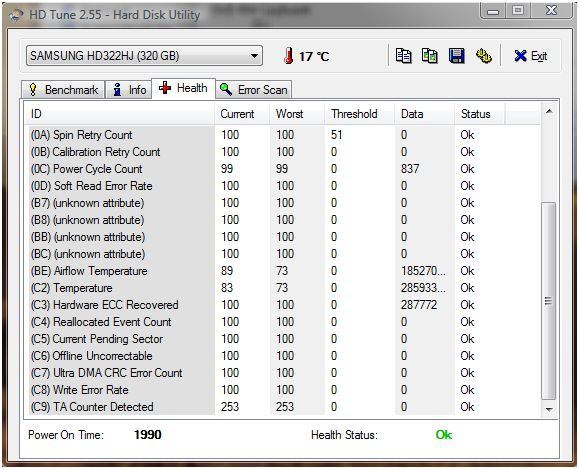Click the Threshold column header

(x=359, y=114)
